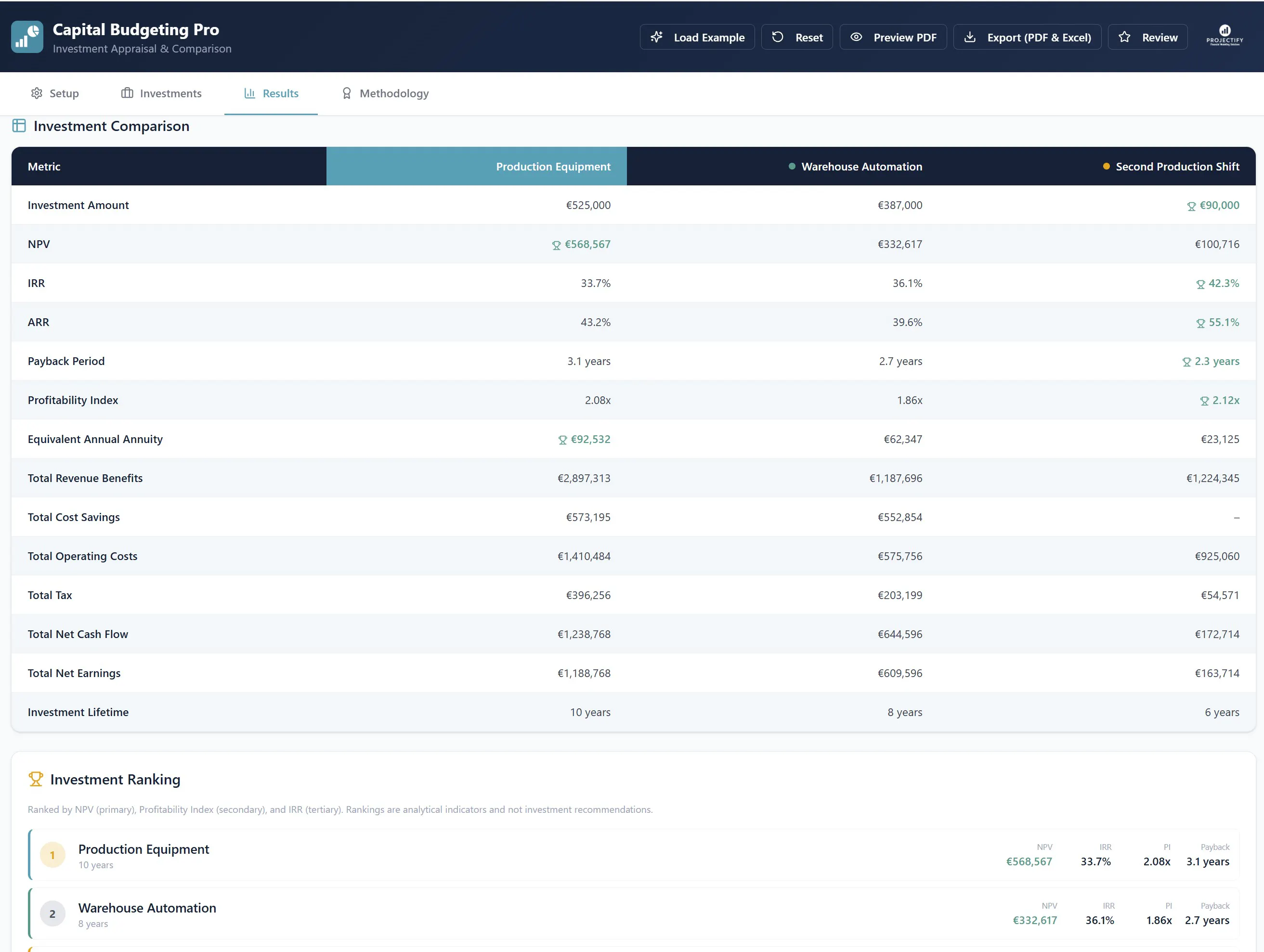Click the Load Example button
Screen dimensions: 1264x952
click(697, 37)
